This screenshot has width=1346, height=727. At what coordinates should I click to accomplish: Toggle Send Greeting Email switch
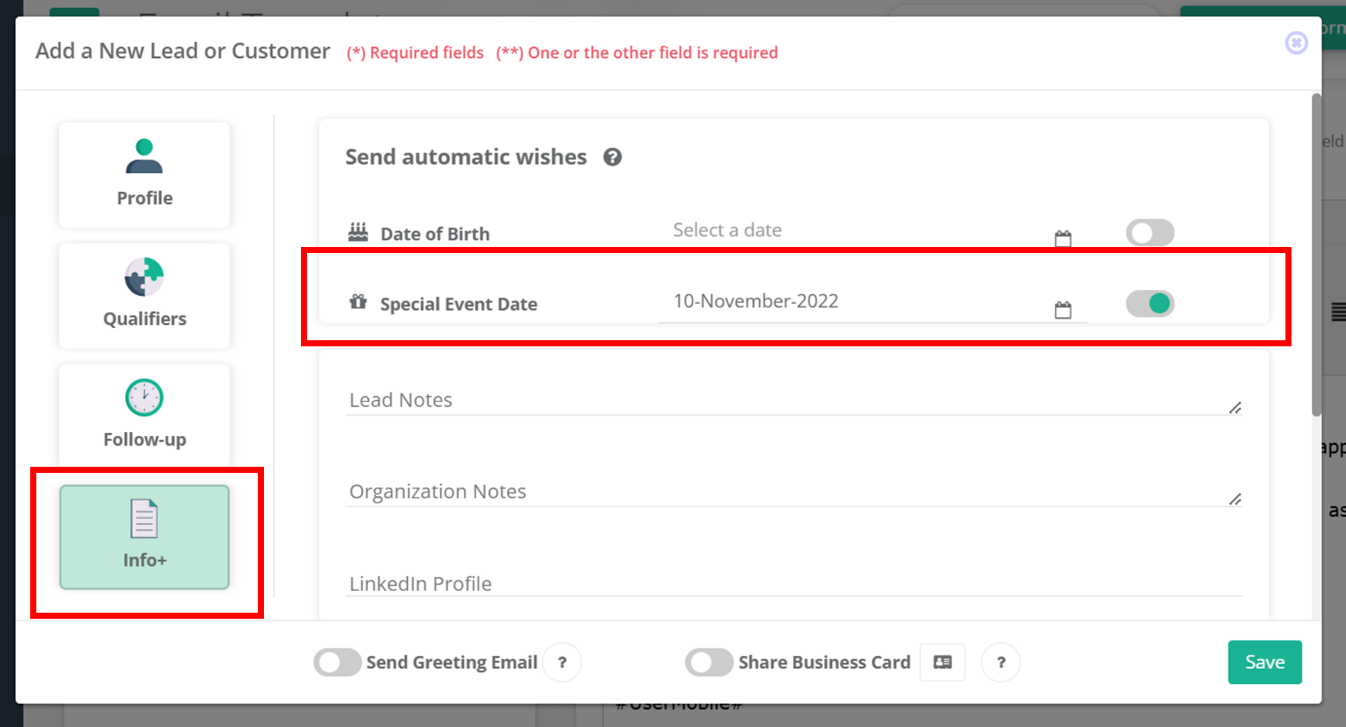click(337, 662)
